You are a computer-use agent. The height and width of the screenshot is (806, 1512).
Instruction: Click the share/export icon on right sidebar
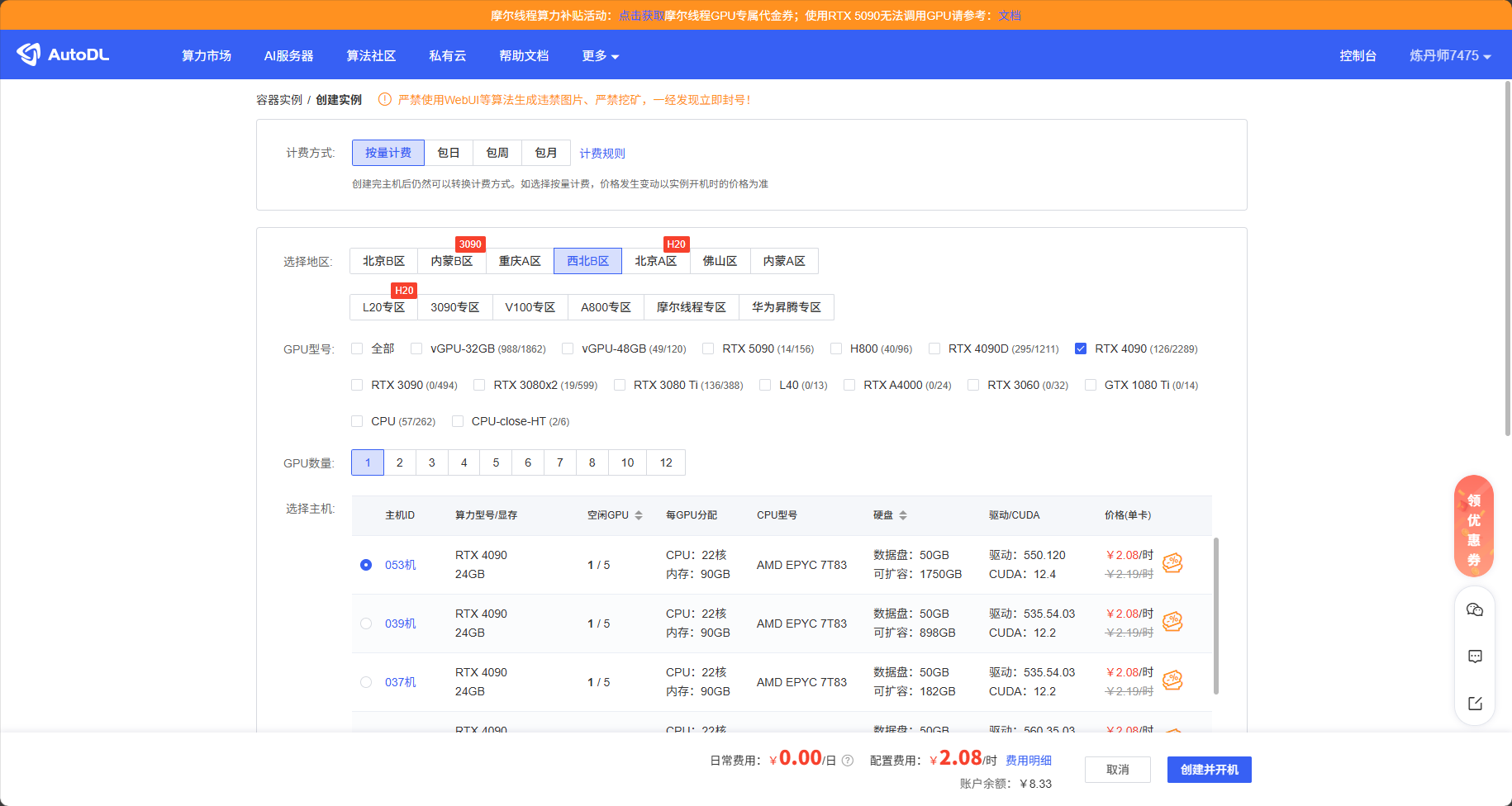point(1475,704)
